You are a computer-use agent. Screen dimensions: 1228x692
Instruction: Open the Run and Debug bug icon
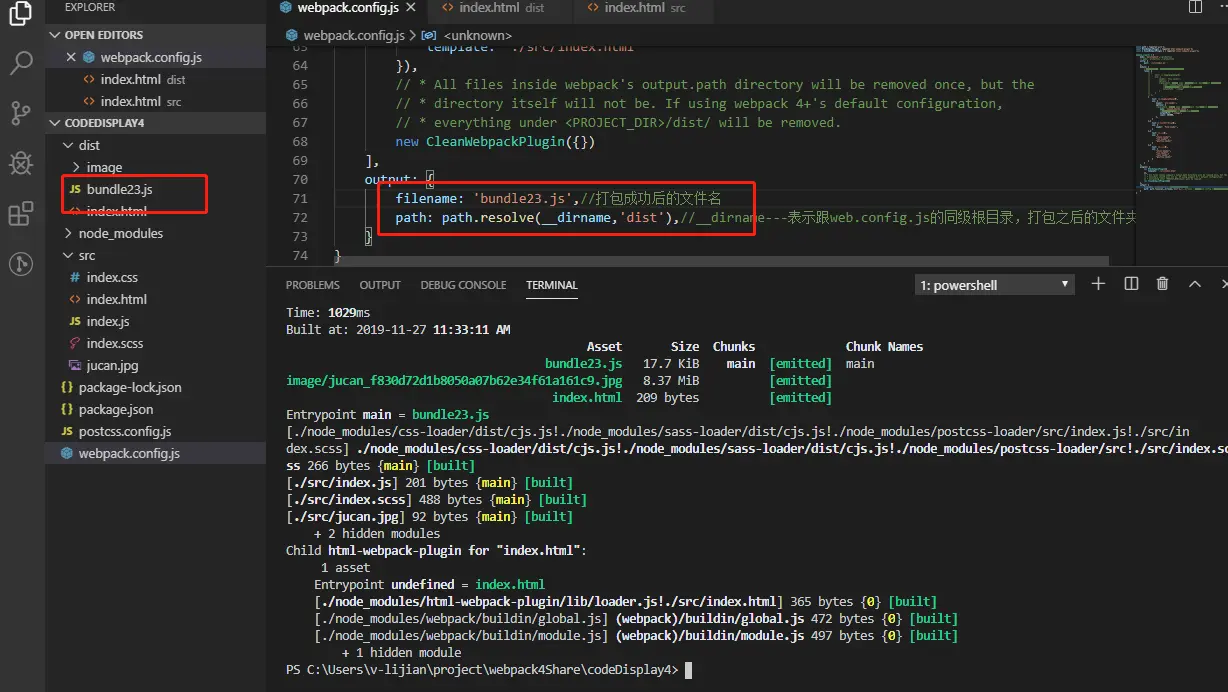coord(21,163)
